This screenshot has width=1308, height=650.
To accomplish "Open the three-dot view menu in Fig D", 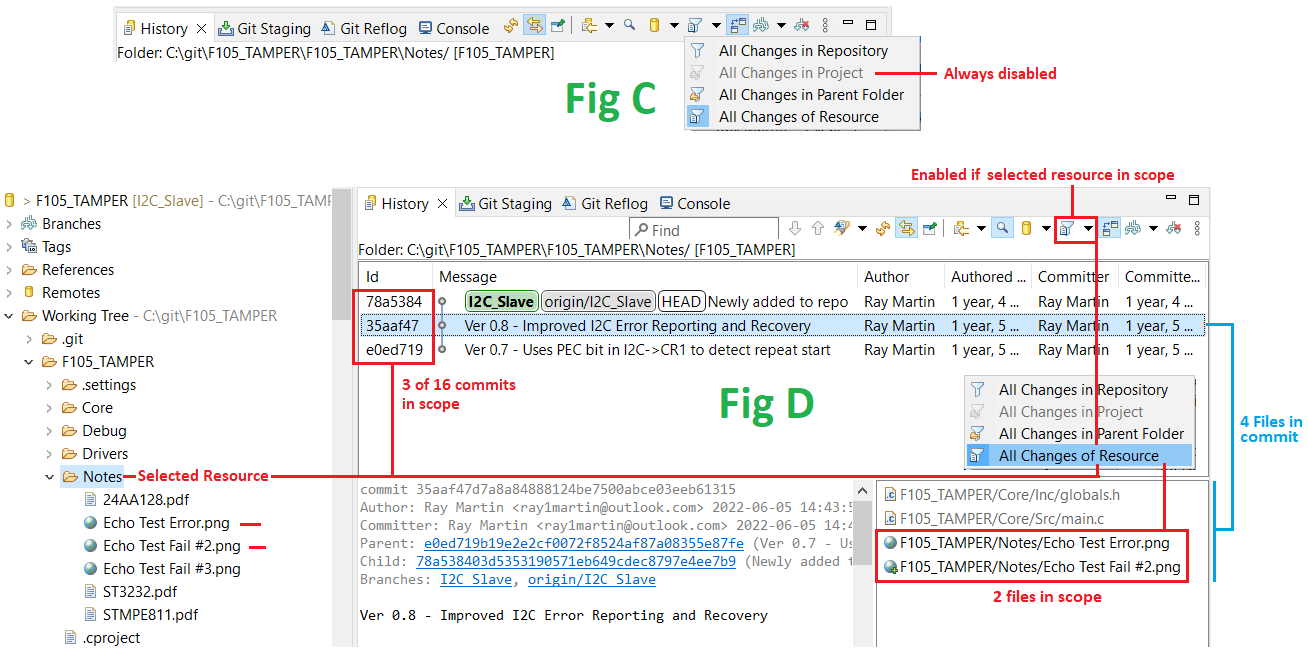I will [1197, 228].
